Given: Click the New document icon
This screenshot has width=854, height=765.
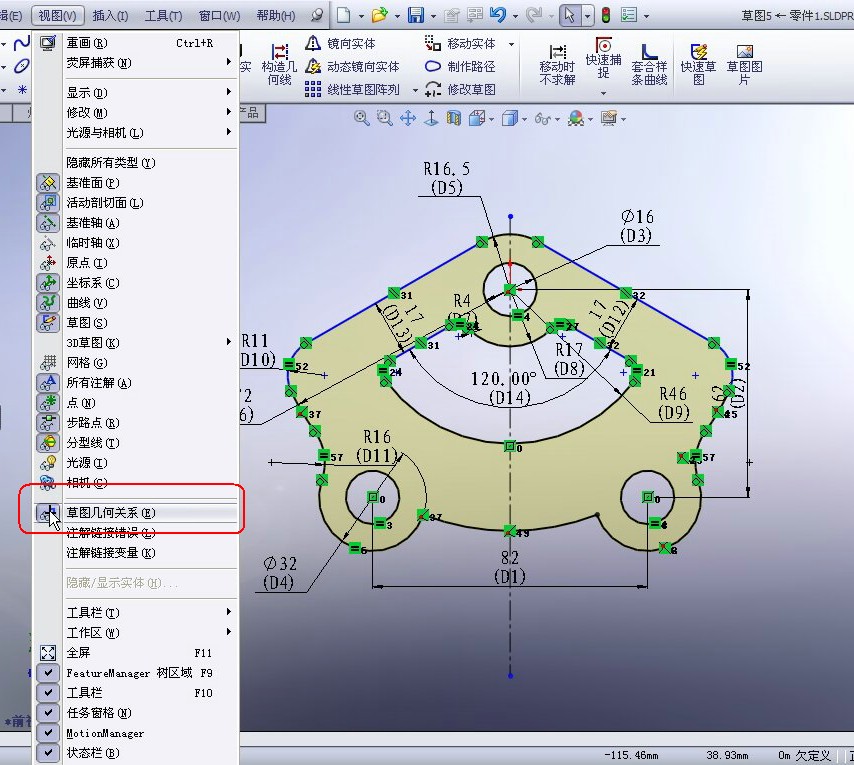Looking at the screenshot, I should tap(343, 15).
